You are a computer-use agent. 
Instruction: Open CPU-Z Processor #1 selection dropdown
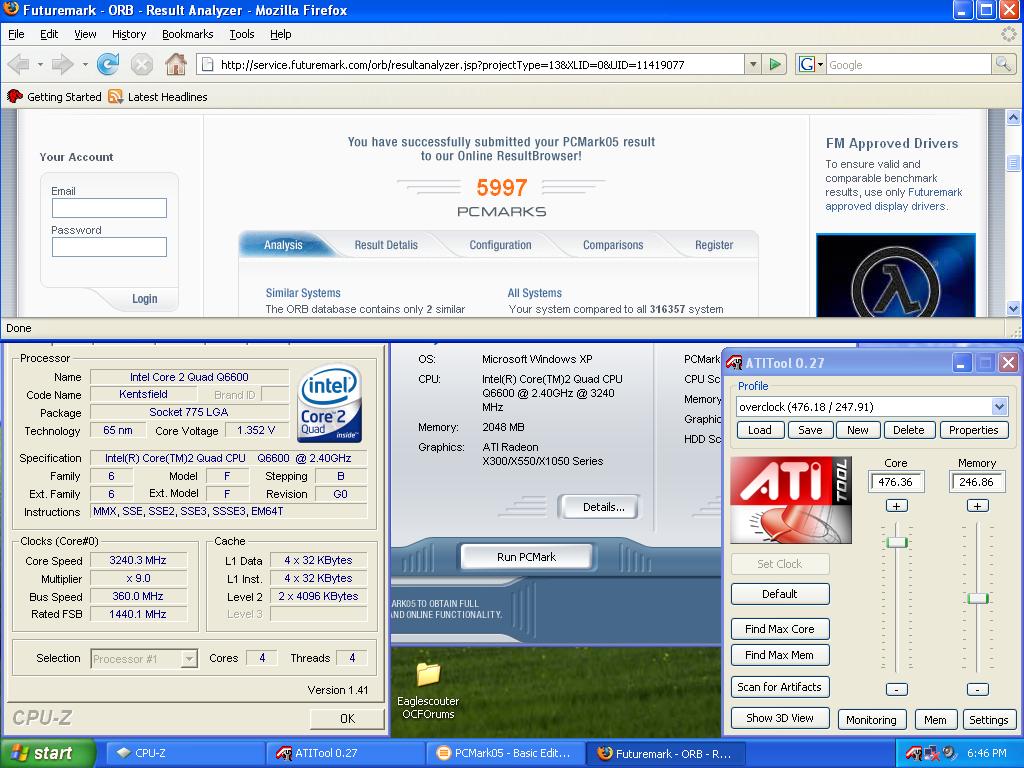click(189, 658)
